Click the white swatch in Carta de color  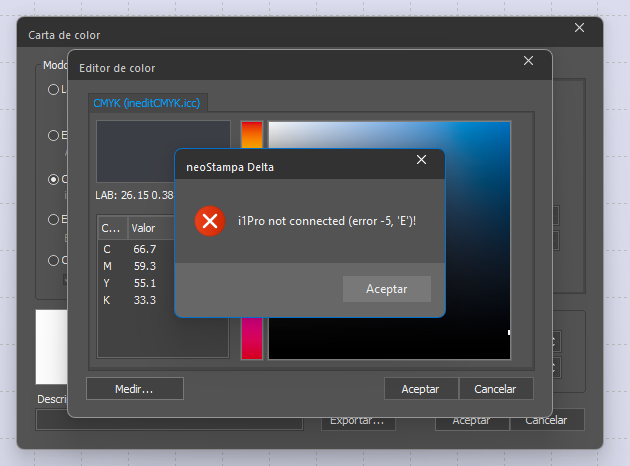pyautogui.click(x=51, y=347)
